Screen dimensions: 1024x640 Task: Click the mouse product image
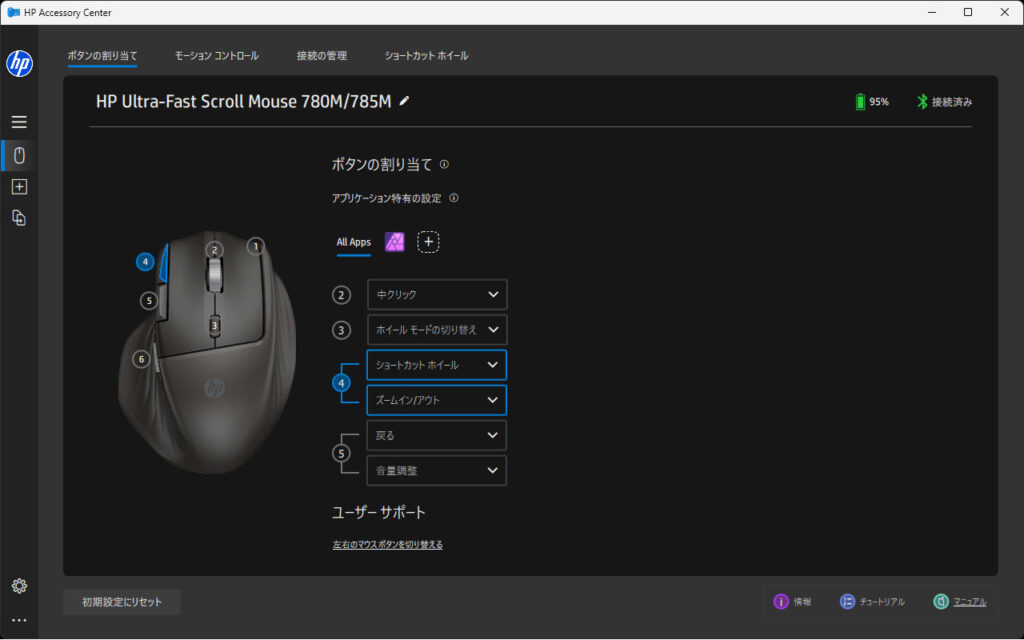pyautogui.click(x=207, y=353)
